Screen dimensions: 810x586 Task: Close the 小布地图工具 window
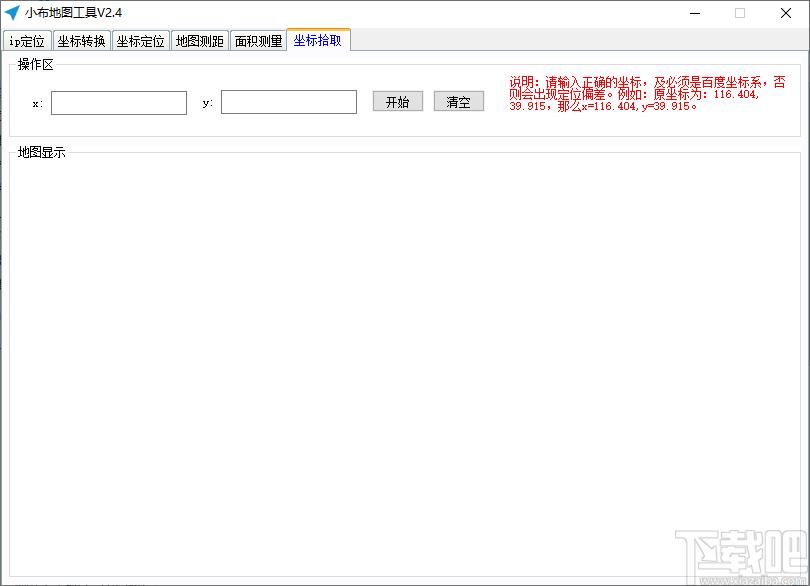[786, 13]
